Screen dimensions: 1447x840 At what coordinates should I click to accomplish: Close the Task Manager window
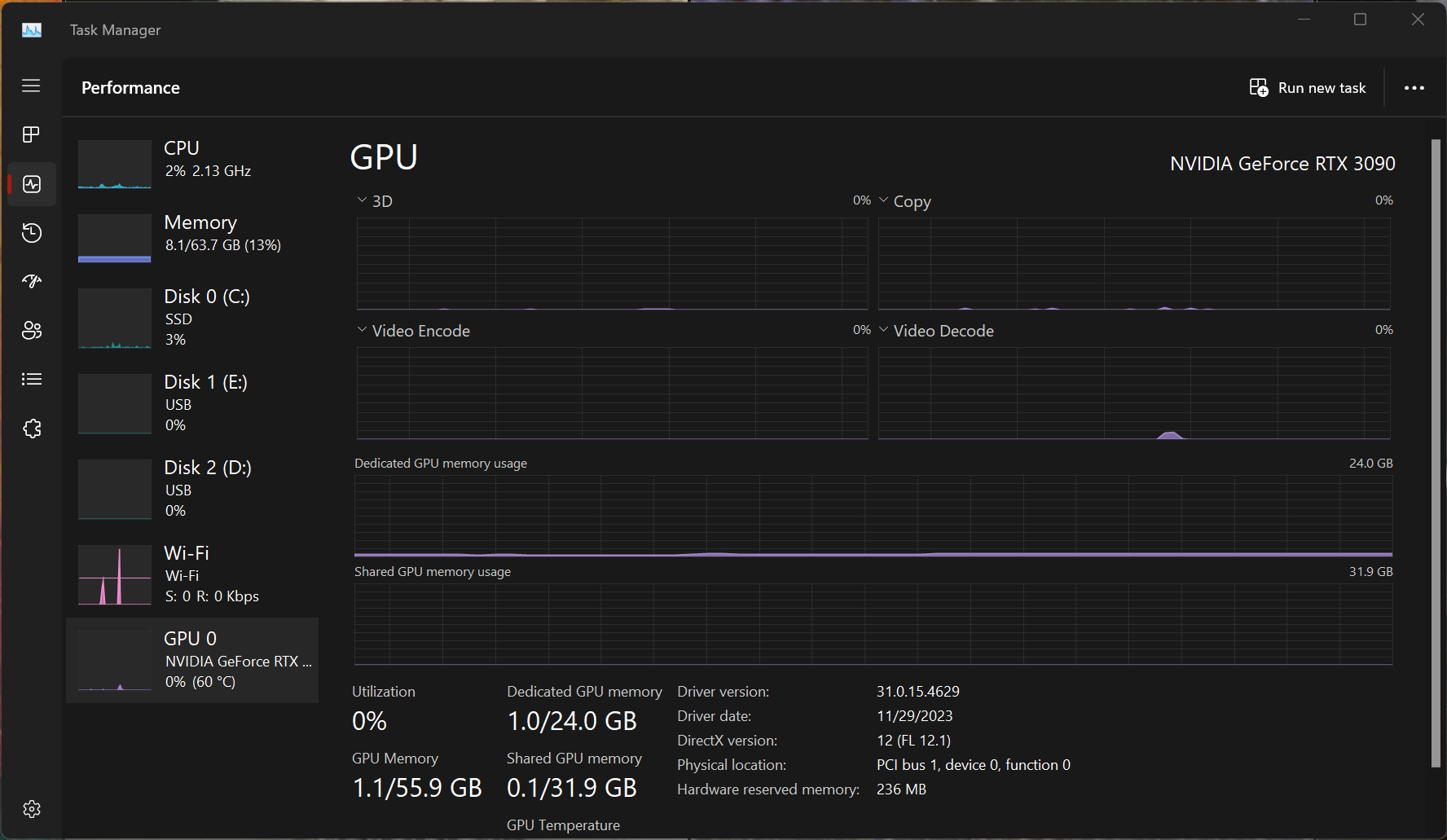coord(1418,20)
